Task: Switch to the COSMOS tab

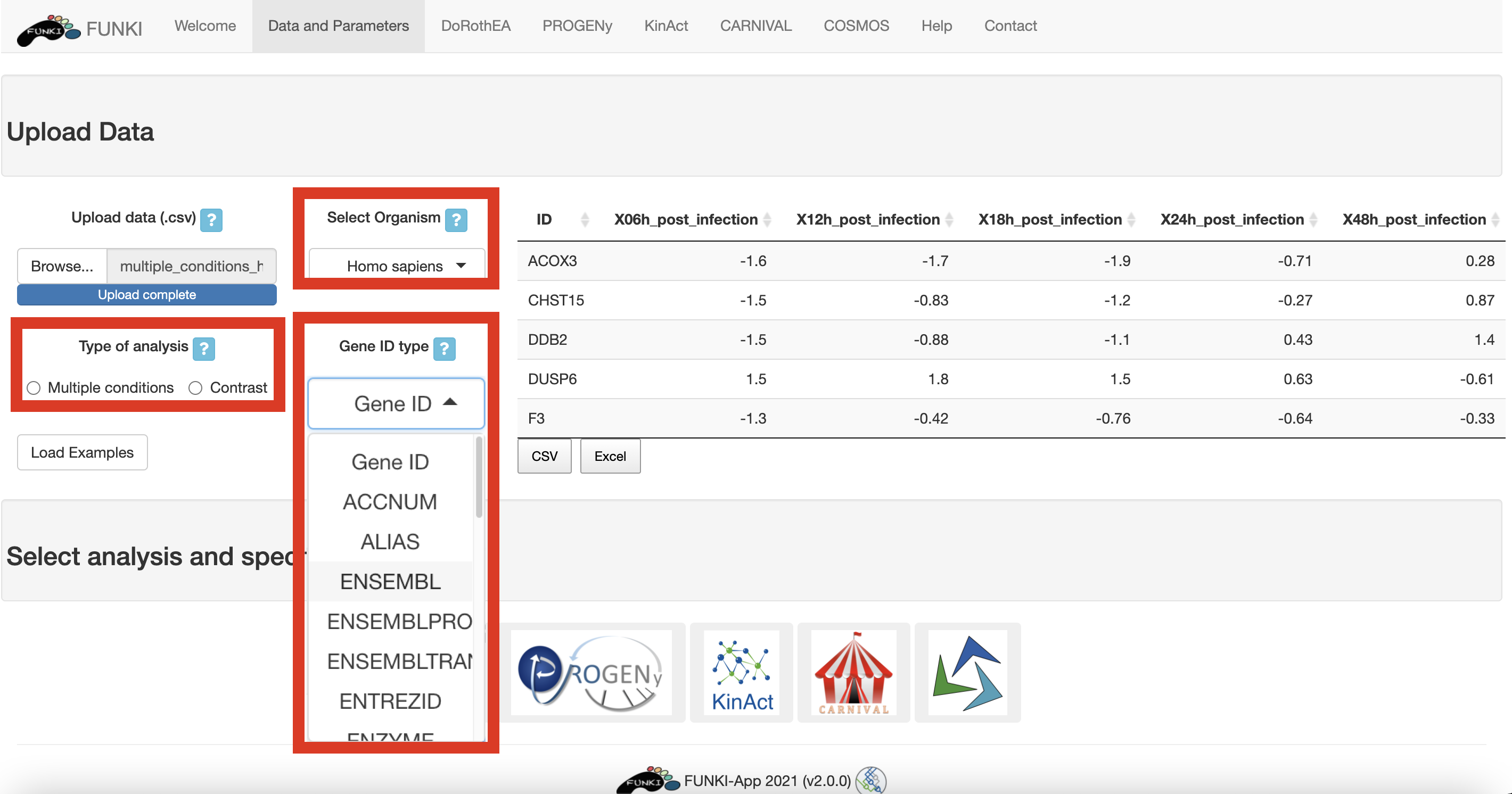Action: tap(857, 26)
